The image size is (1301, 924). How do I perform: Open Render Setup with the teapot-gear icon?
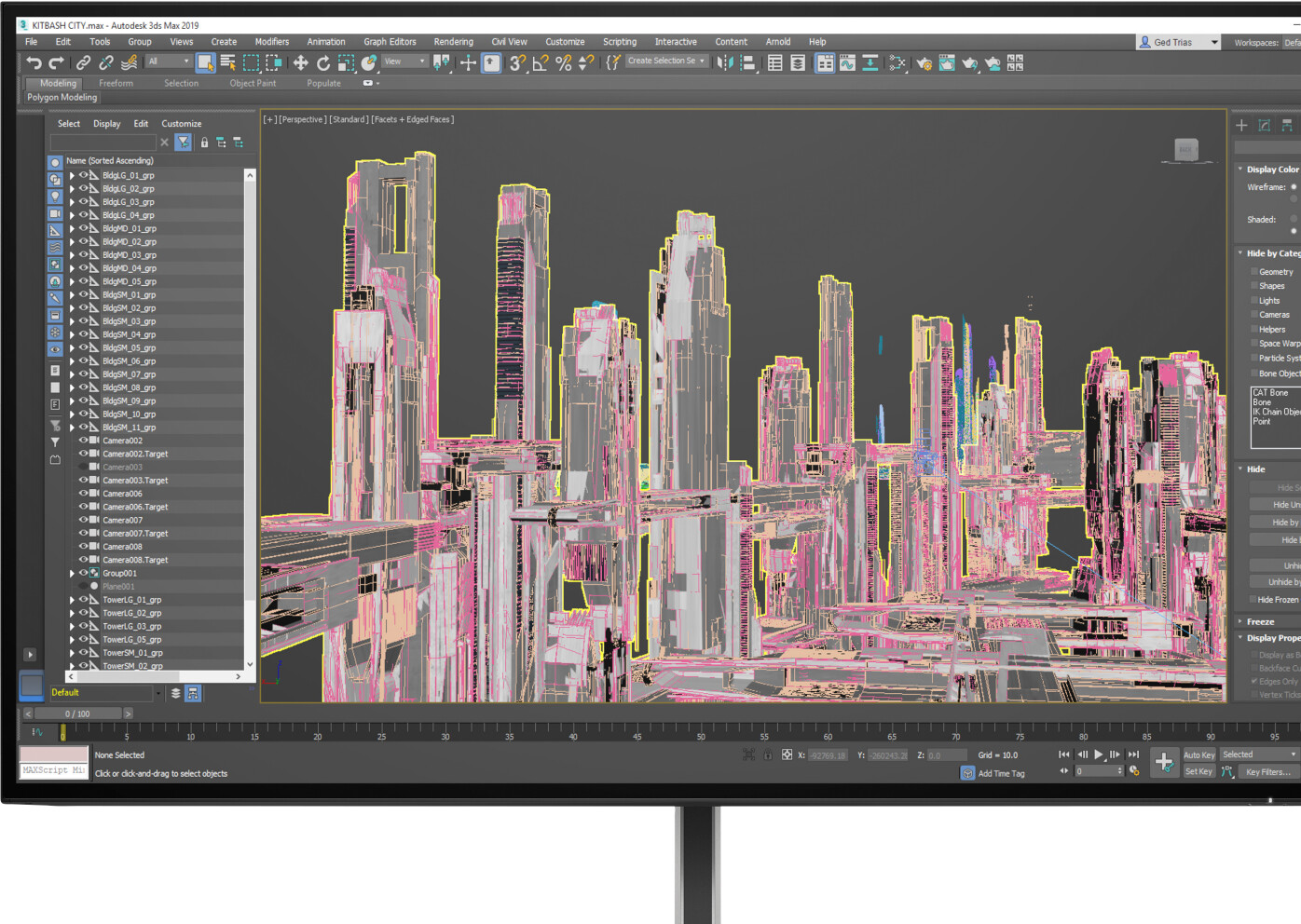(924, 62)
